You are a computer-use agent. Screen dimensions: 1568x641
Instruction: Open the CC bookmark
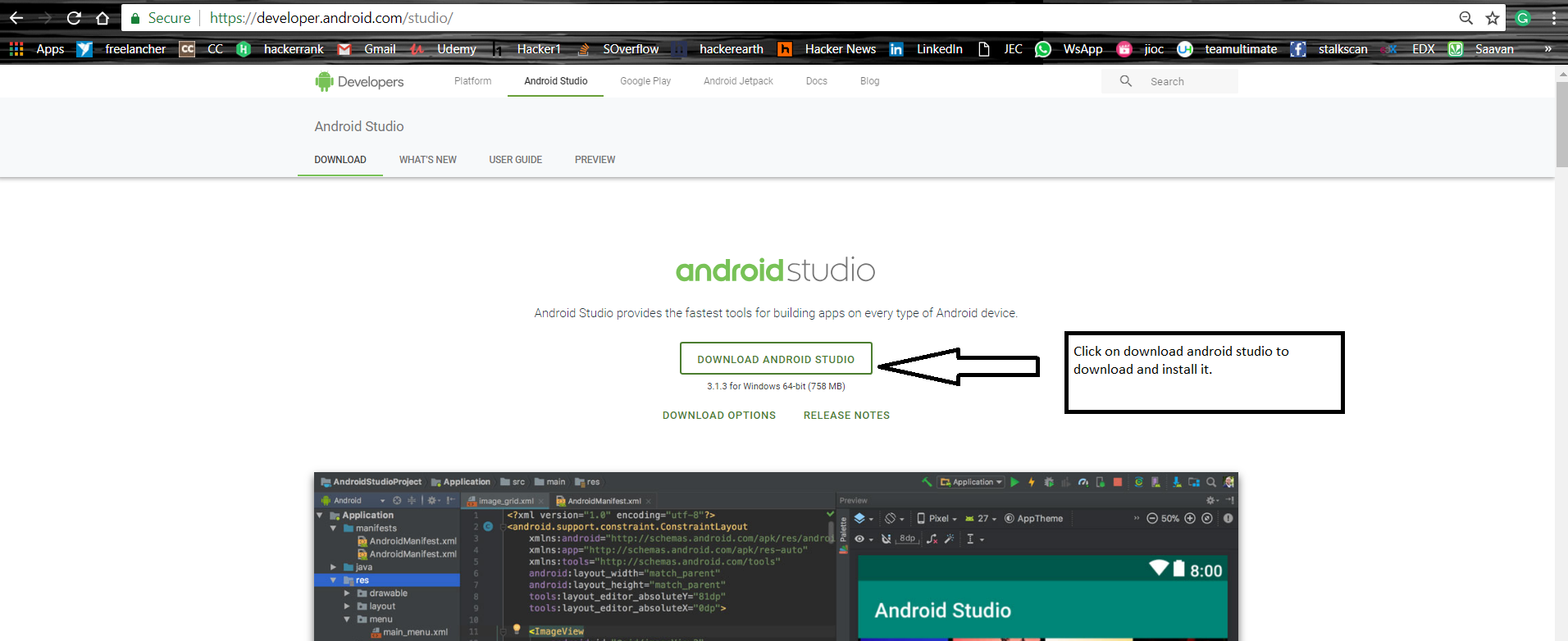[202, 49]
